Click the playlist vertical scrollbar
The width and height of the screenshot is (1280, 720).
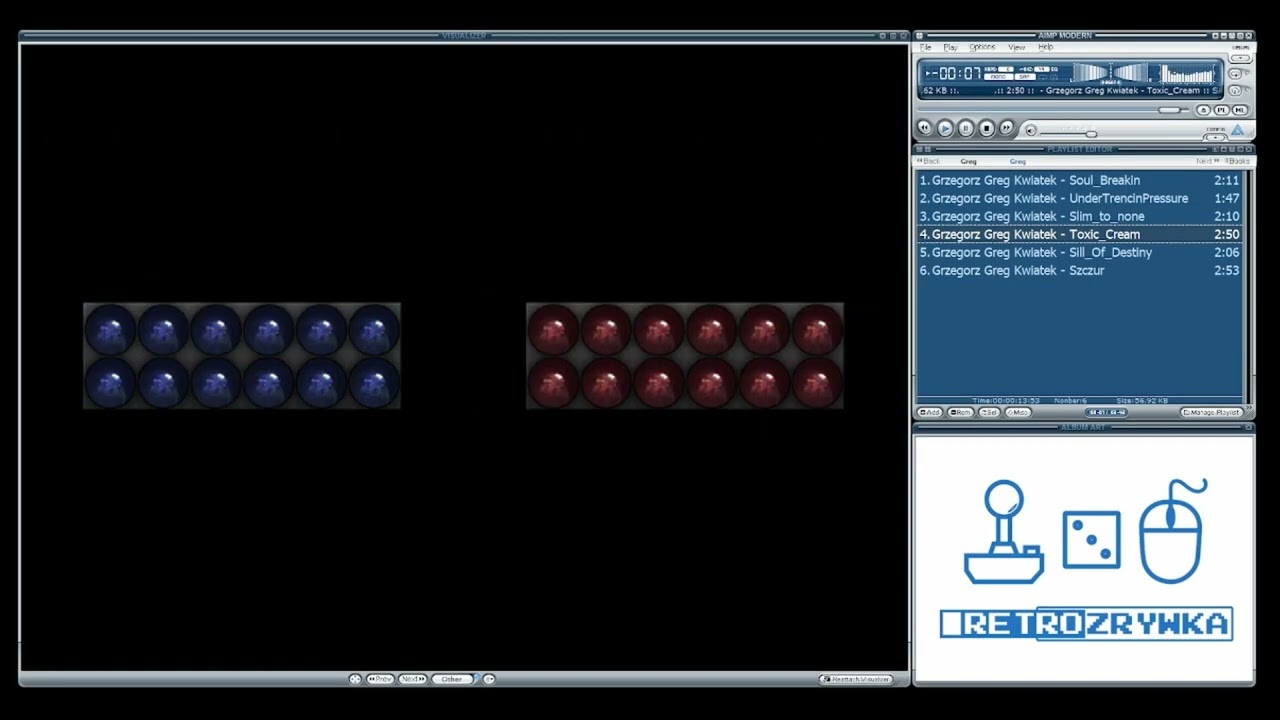coord(1247,285)
